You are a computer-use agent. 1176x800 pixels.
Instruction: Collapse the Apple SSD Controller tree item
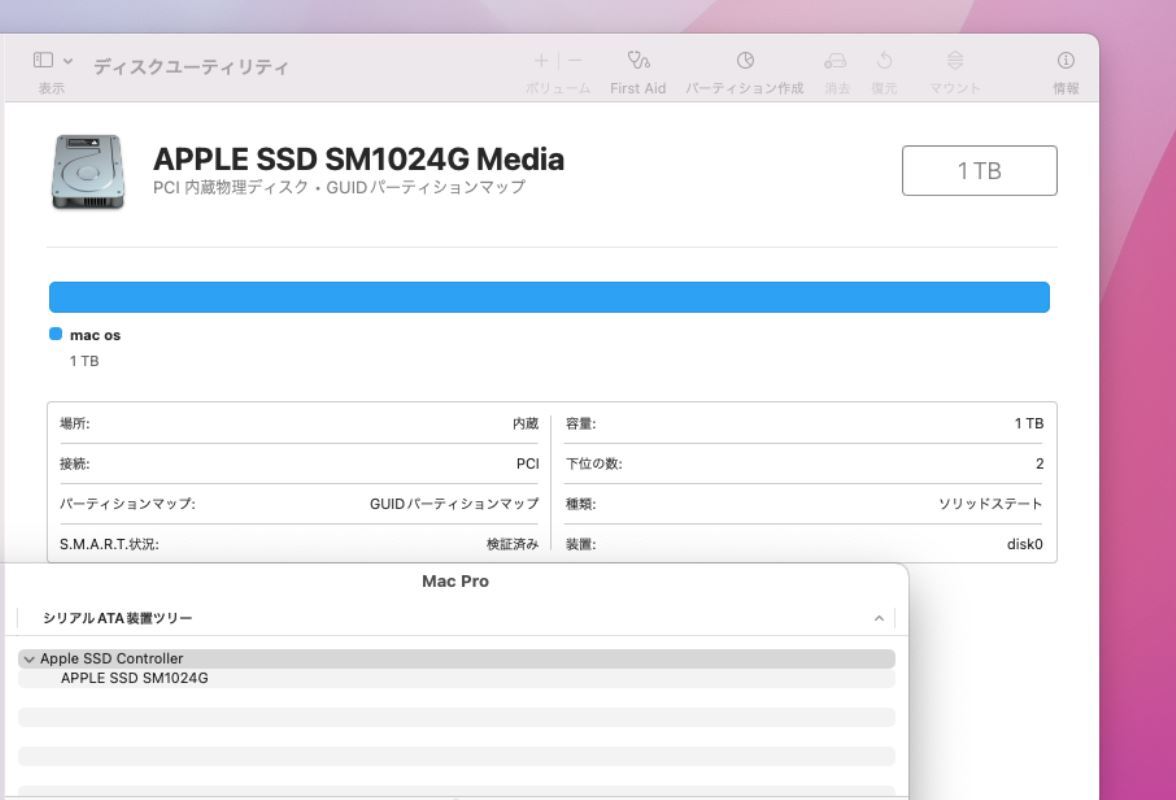pyautogui.click(x=32, y=658)
